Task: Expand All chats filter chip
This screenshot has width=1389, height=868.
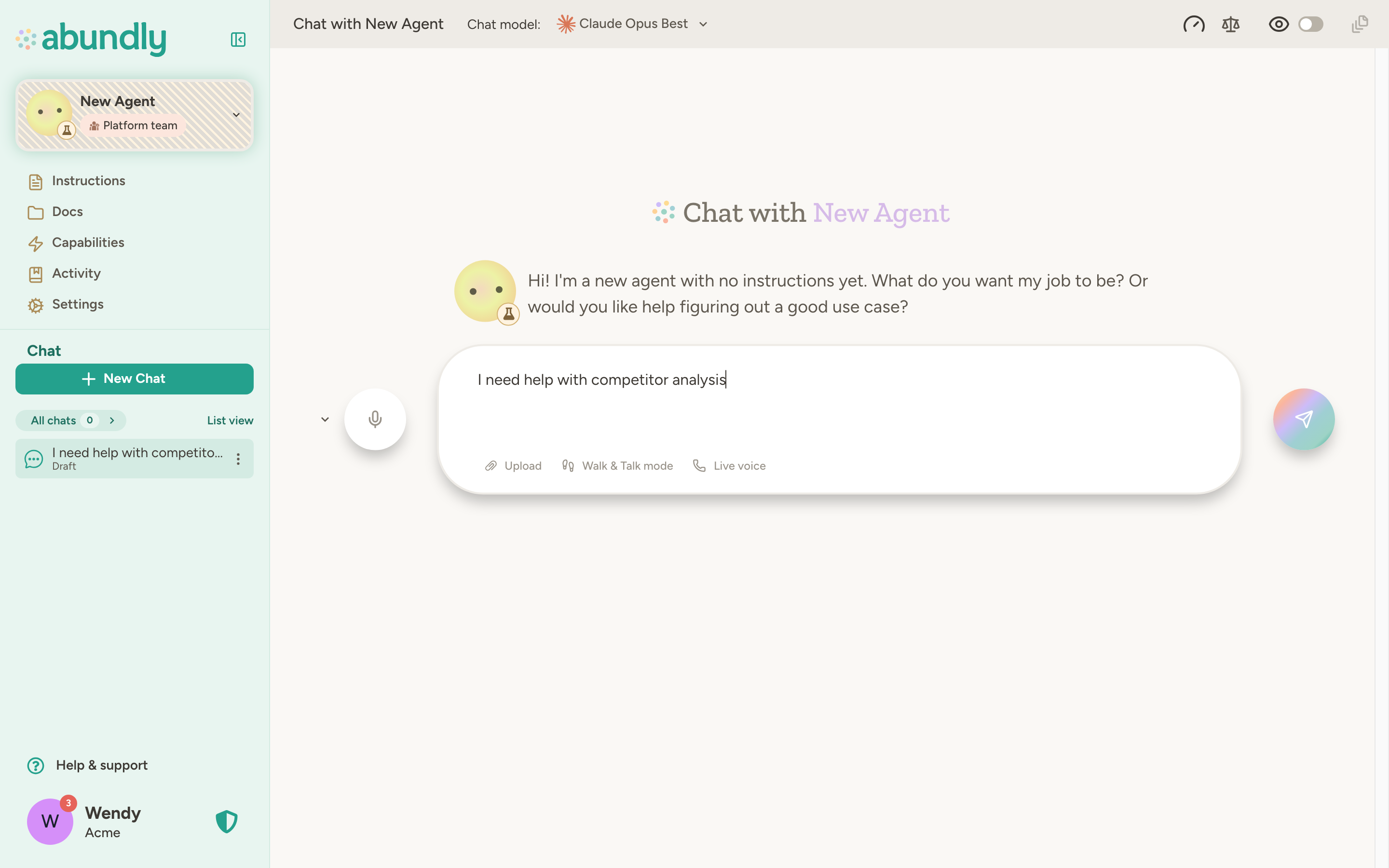Action: pyautogui.click(x=71, y=420)
